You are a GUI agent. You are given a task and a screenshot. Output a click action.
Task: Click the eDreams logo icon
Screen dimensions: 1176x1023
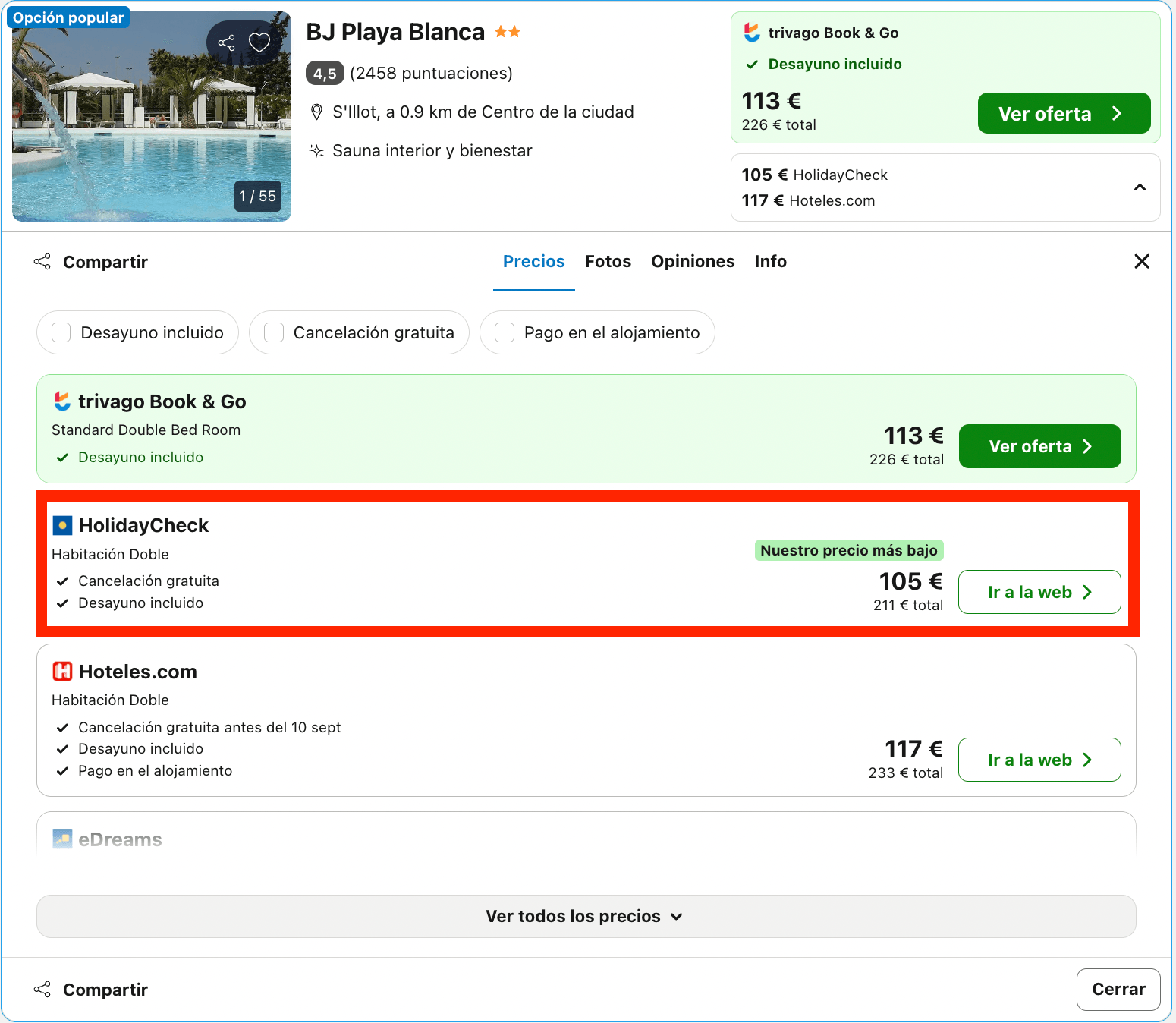[x=62, y=839]
